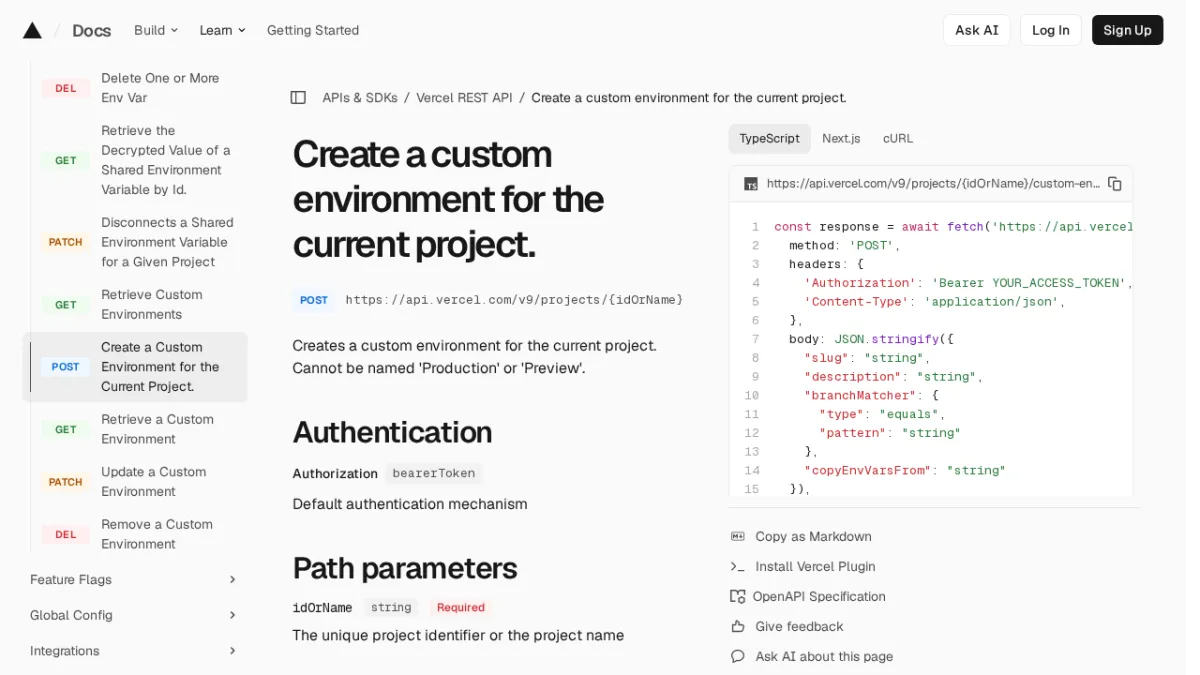Click the PATCH badge for Update a Custom Environment
1200x675 pixels.
(66, 482)
